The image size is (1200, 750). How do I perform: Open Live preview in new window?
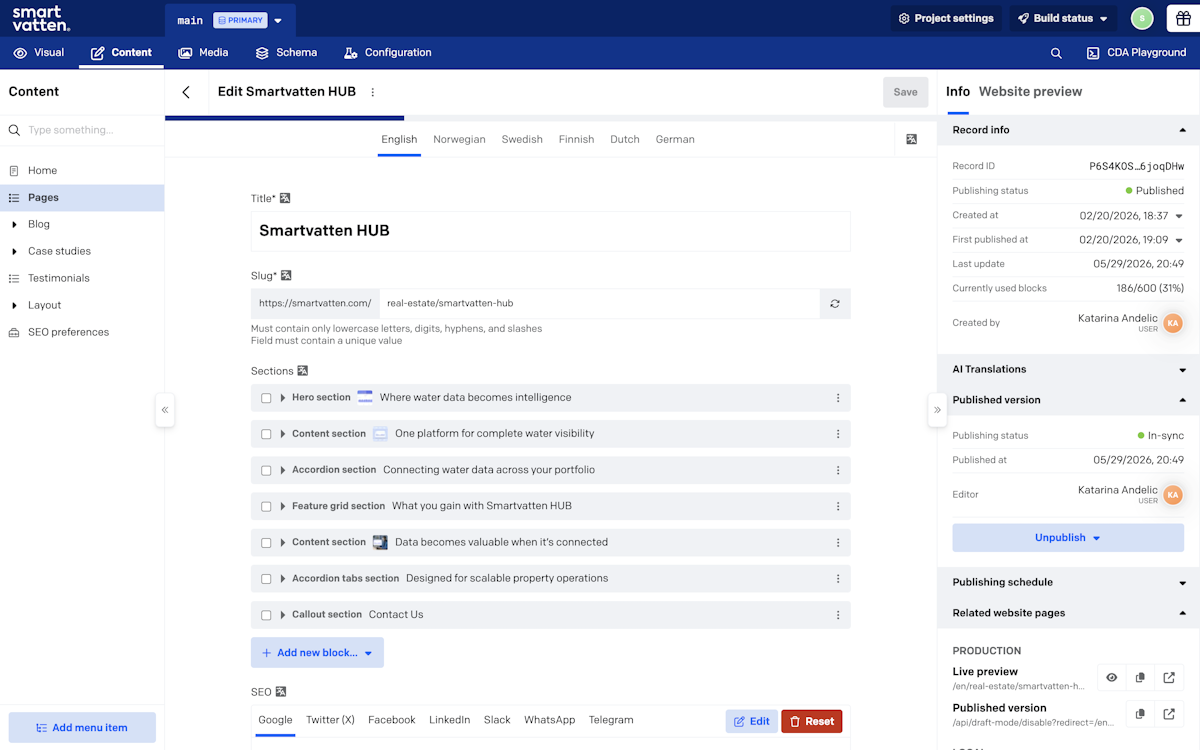click(1169, 678)
